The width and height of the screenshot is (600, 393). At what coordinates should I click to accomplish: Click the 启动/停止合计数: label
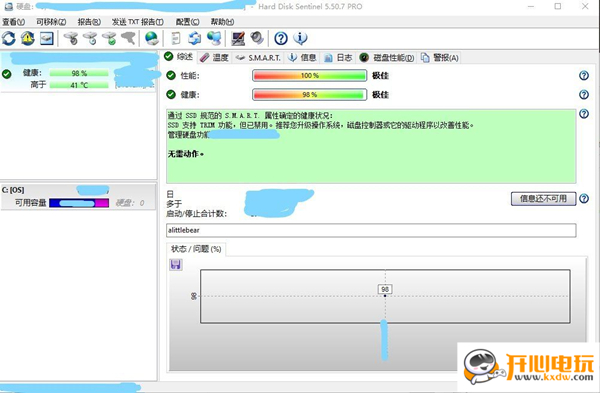click(197, 214)
